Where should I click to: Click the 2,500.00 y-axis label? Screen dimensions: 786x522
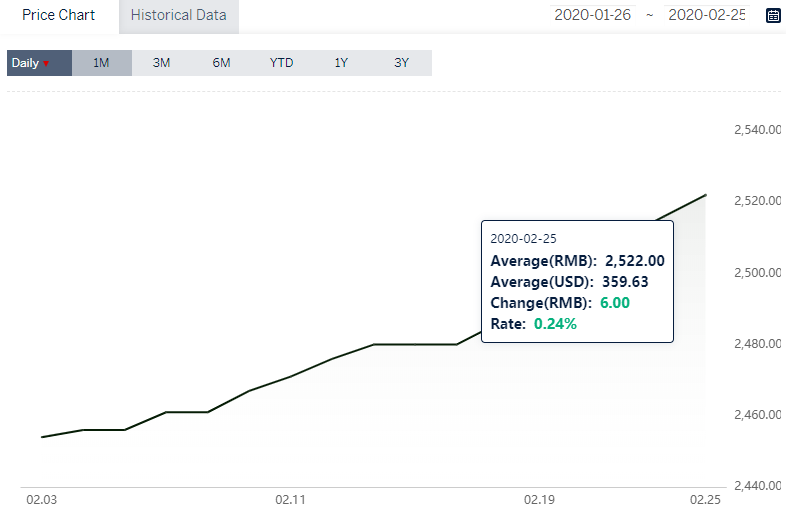[757, 273]
